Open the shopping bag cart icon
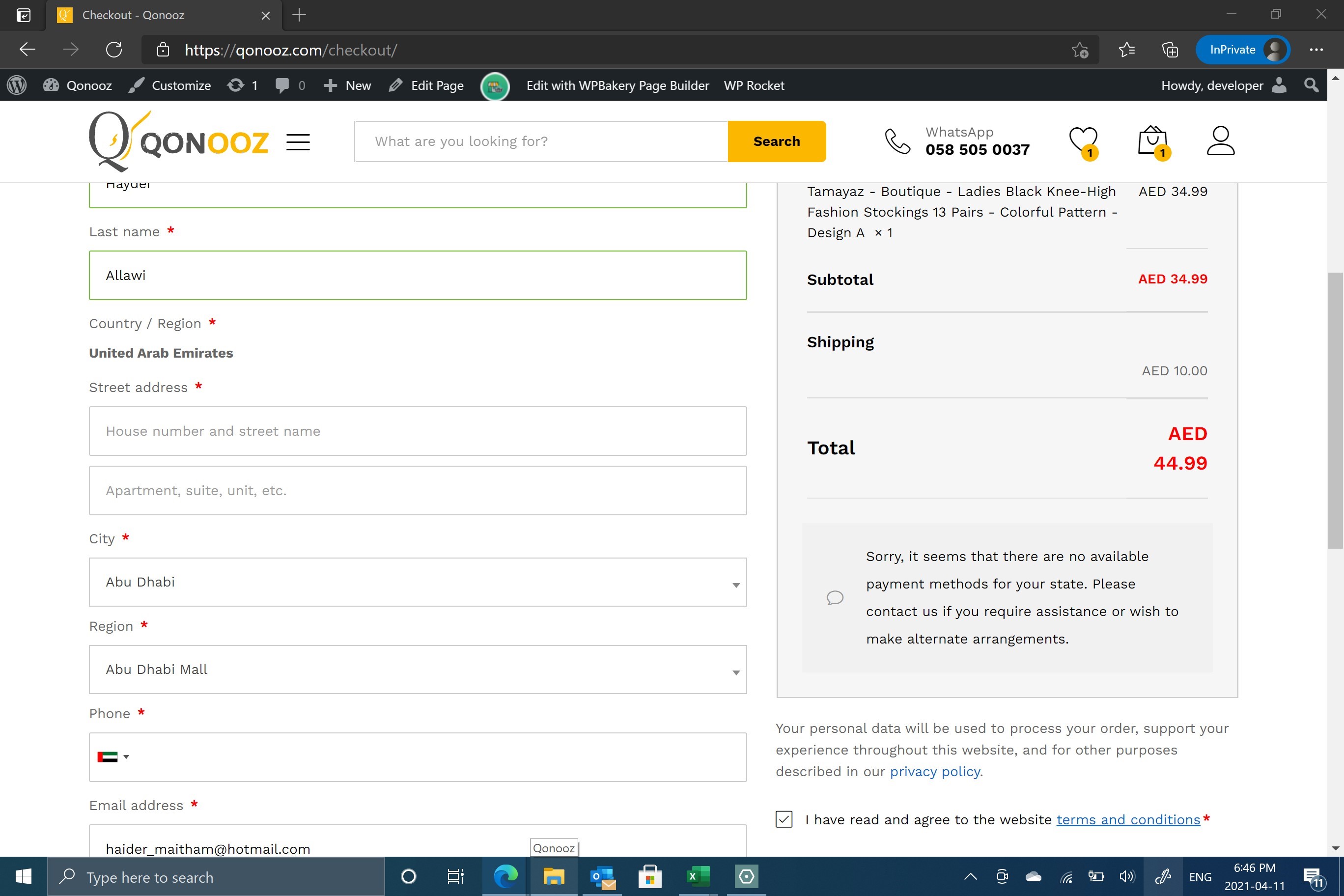 1153,141
